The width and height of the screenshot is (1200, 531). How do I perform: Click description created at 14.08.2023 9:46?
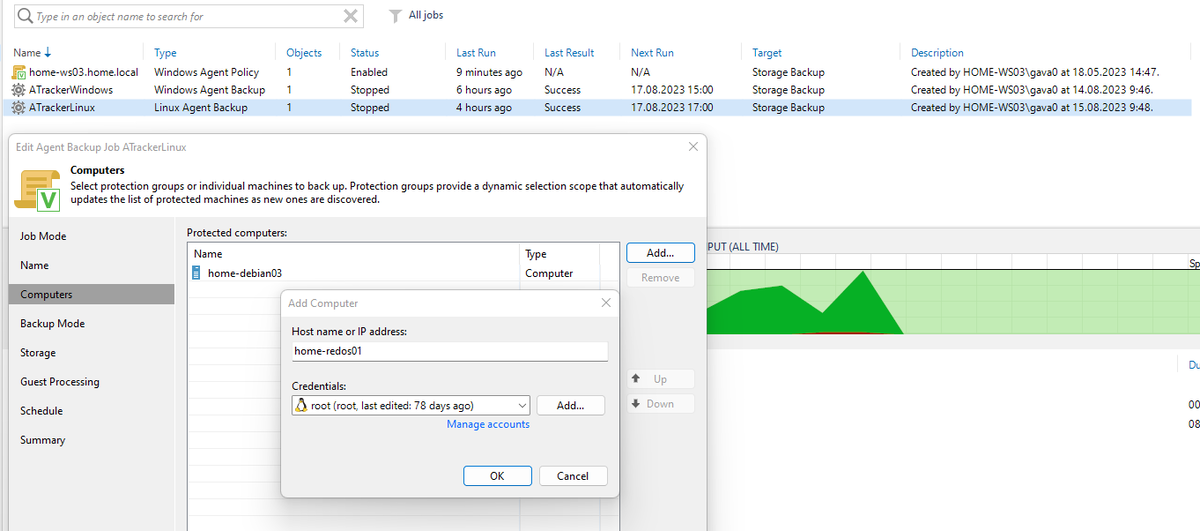1032,90
